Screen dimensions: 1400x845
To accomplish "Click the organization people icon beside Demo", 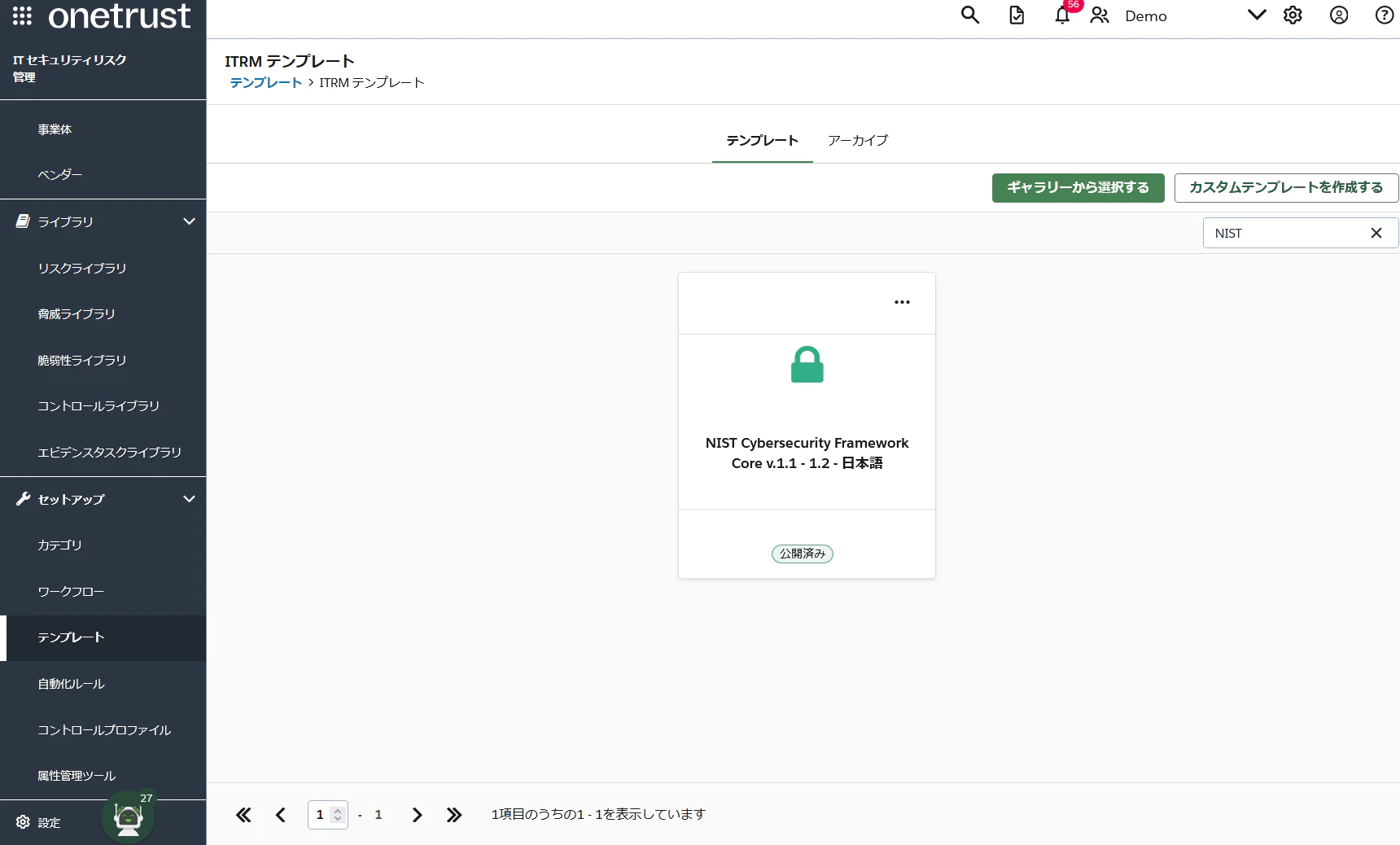I will coord(1100,15).
